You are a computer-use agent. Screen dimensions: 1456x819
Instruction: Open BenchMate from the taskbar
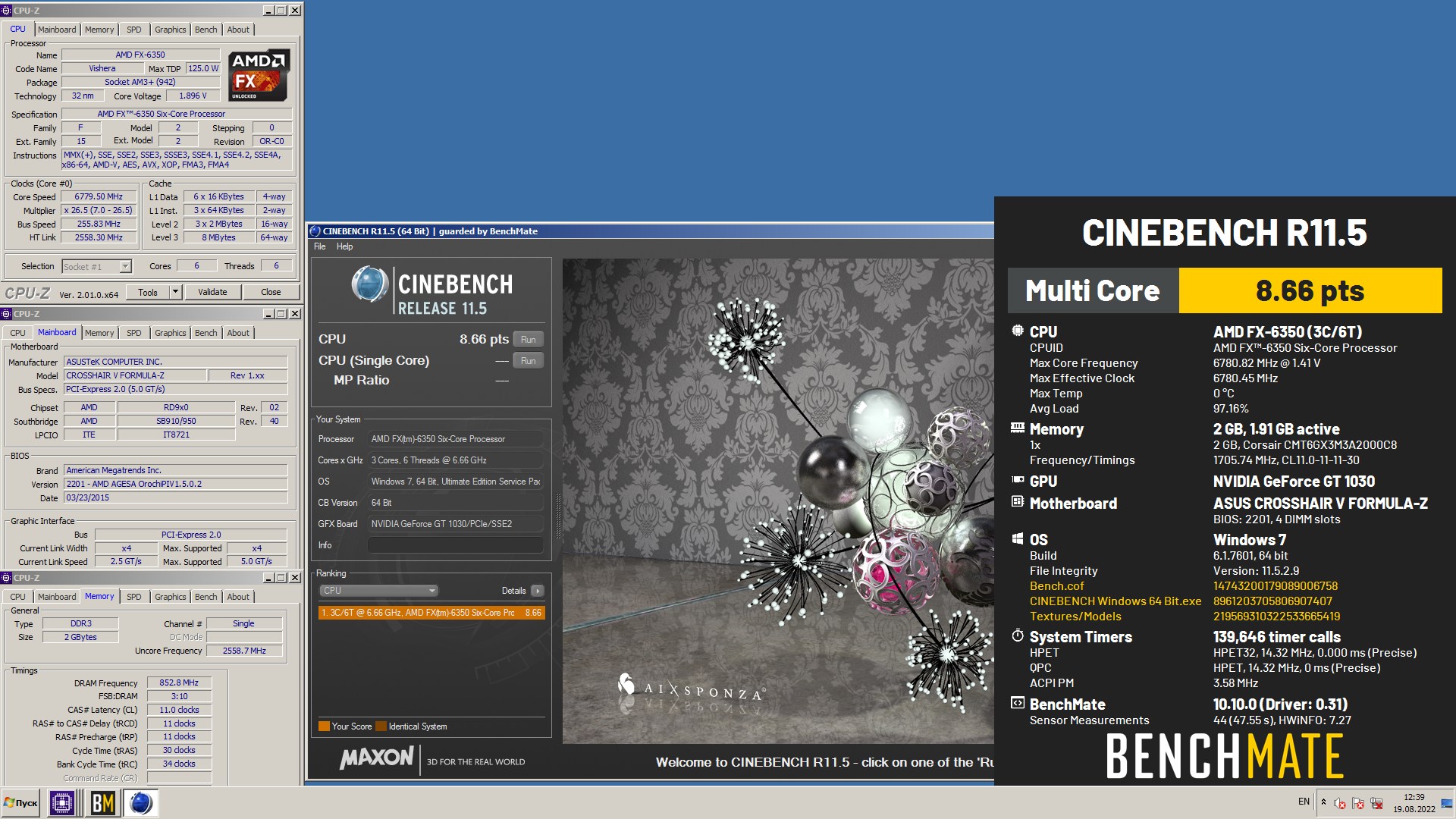coord(102,802)
